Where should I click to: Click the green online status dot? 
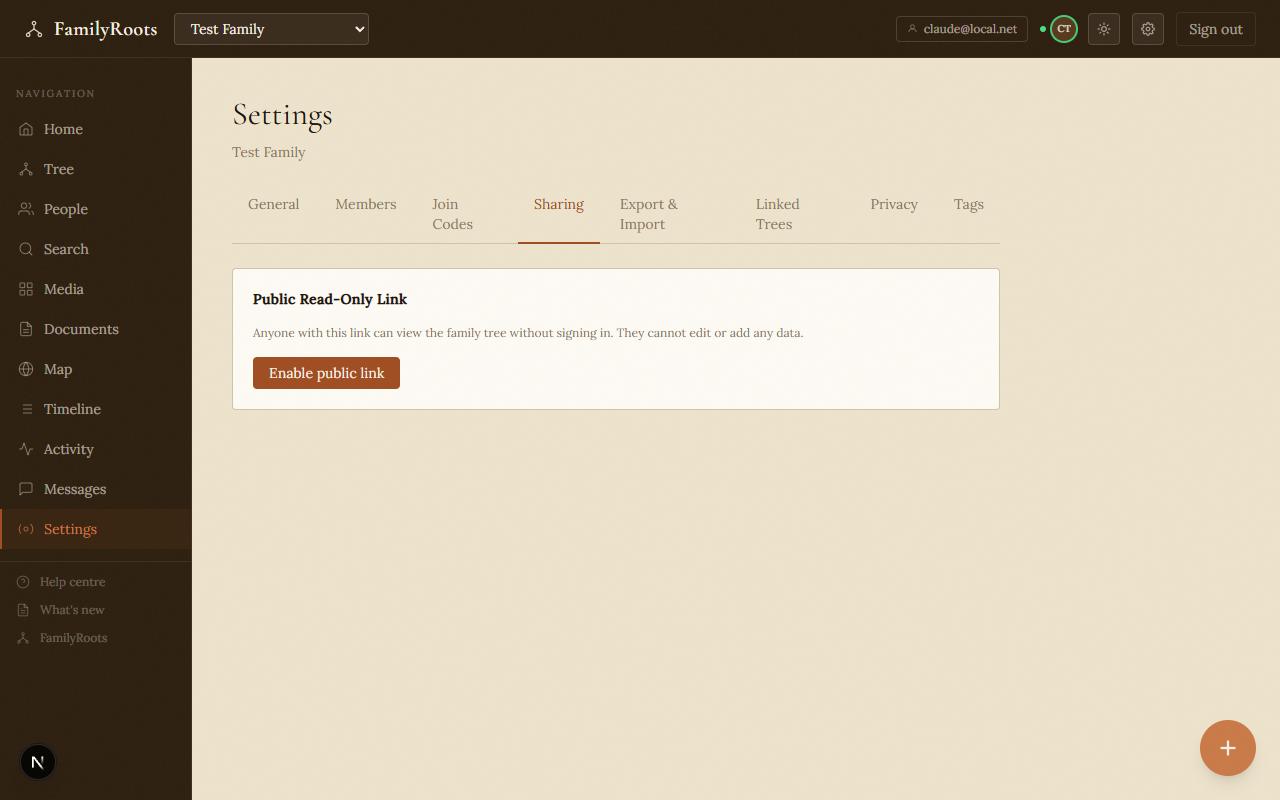[x=1043, y=29]
